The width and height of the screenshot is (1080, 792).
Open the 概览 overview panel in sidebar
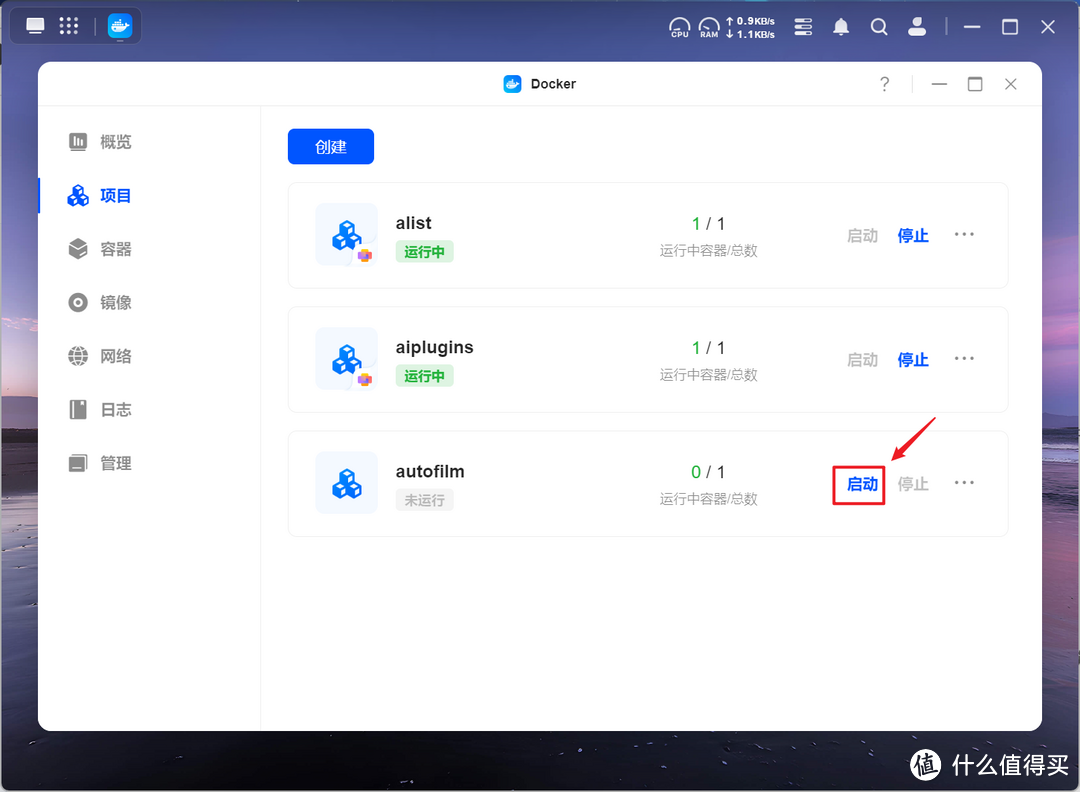tap(115, 141)
